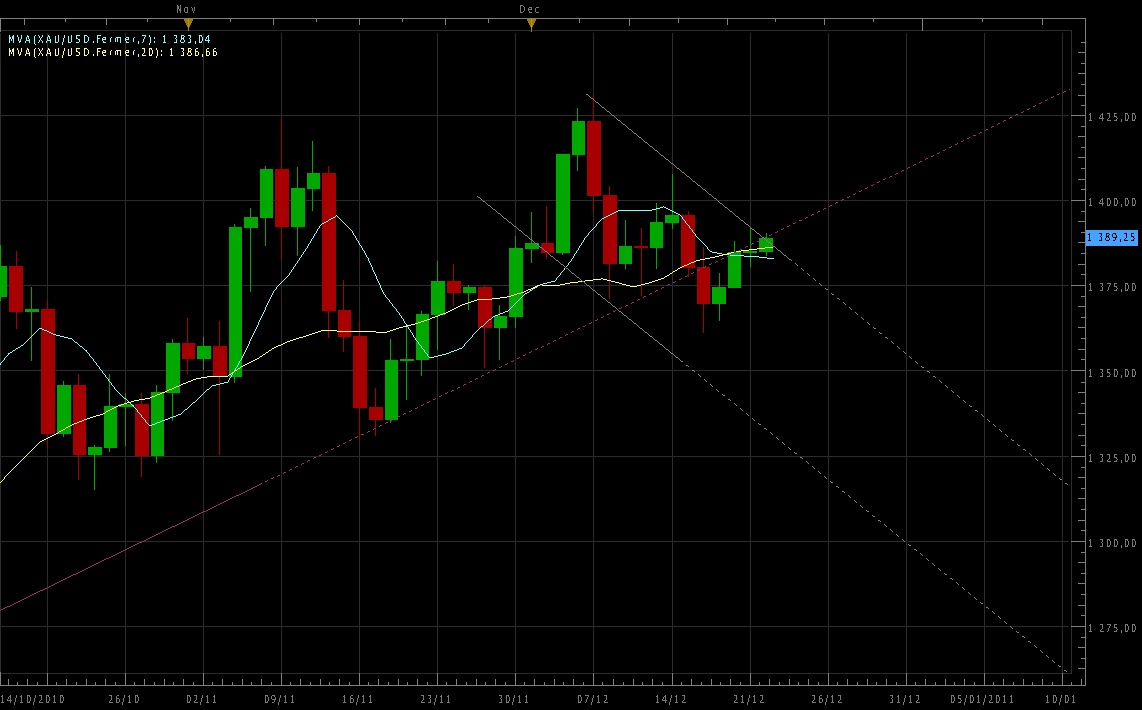Select the latest green candle beside current price
This screenshot has width=1142, height=710.
point(766,242)
